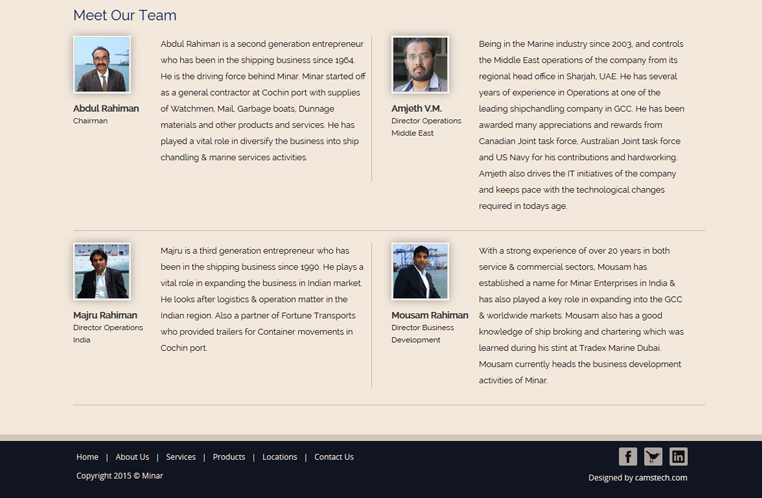Open Contact Us footer link
Viewport: 762px width, 498px height.
click(x=334, y=457)
